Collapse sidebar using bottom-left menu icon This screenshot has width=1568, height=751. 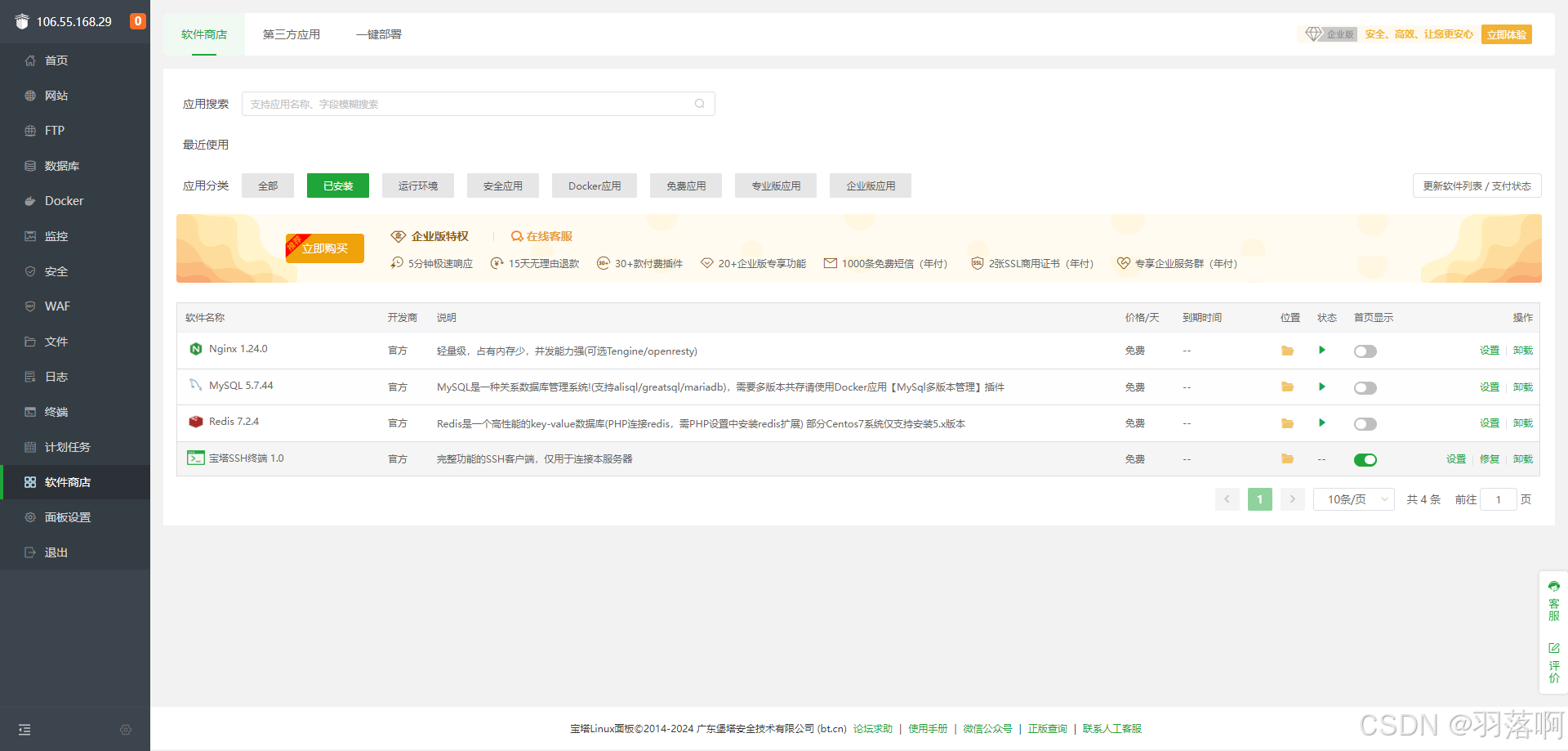click(x=24, y=730)
